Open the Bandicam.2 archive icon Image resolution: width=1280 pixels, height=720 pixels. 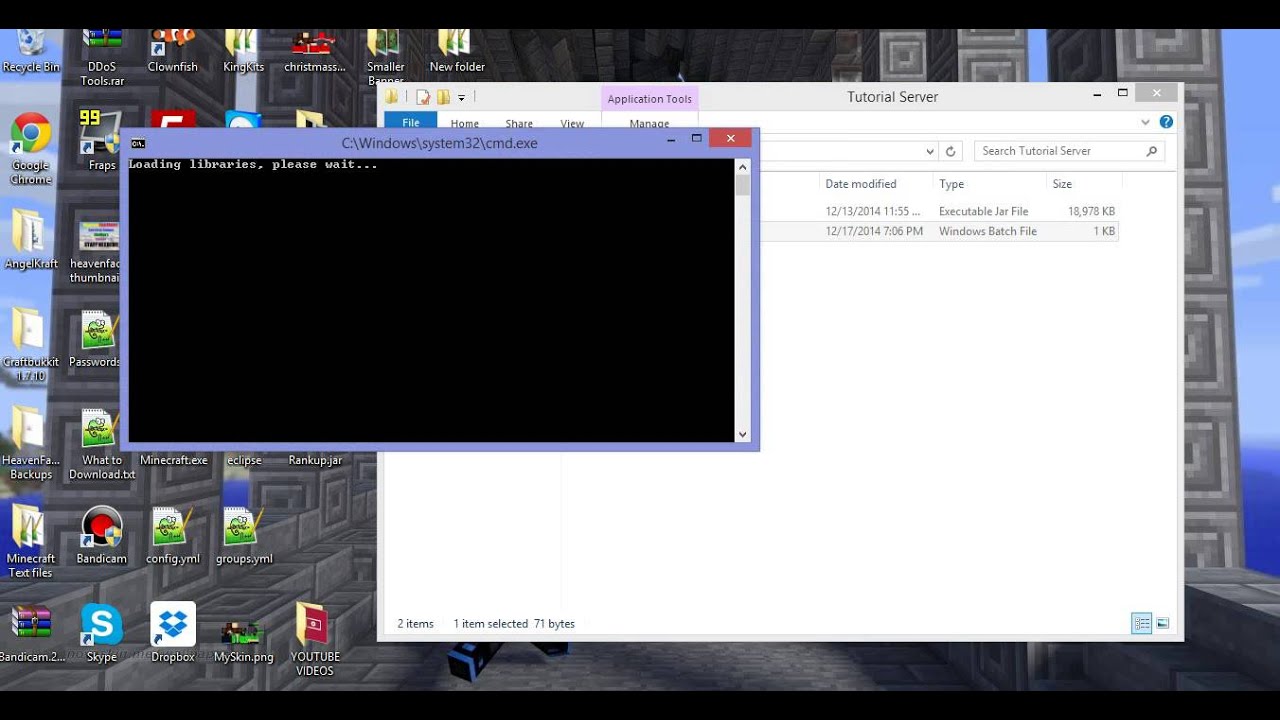[x=31, y=634]
